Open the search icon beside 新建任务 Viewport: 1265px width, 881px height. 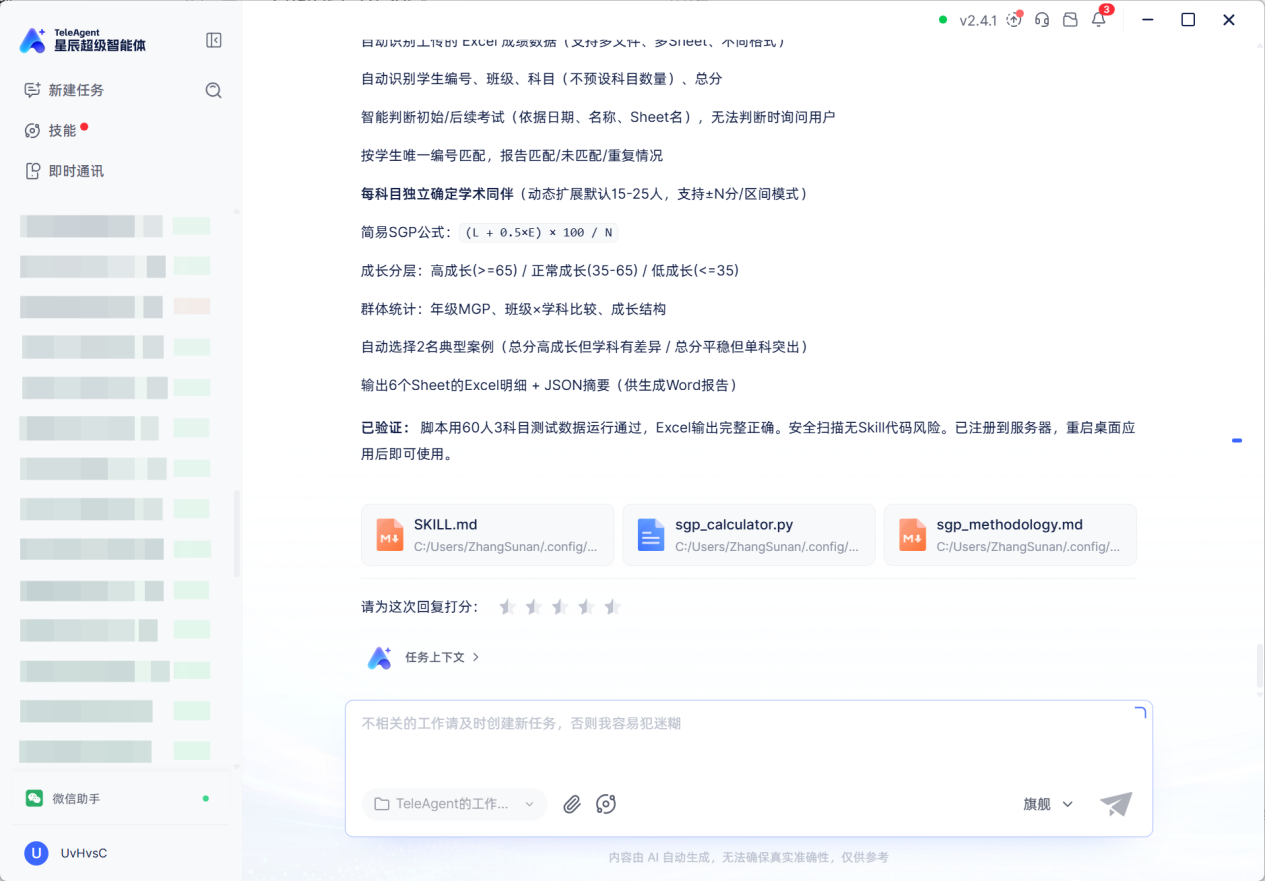[x=213, y=90]
